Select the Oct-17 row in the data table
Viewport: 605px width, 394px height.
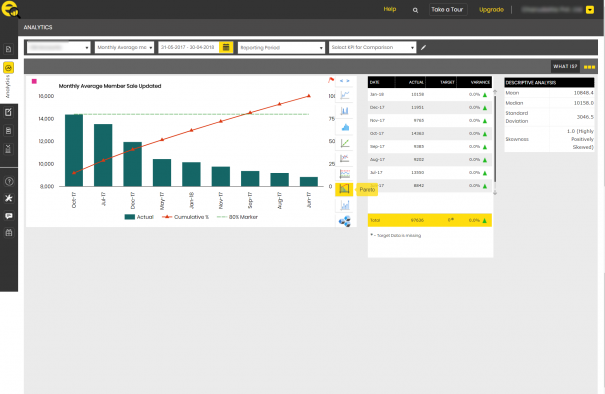[x=430, y=134]
